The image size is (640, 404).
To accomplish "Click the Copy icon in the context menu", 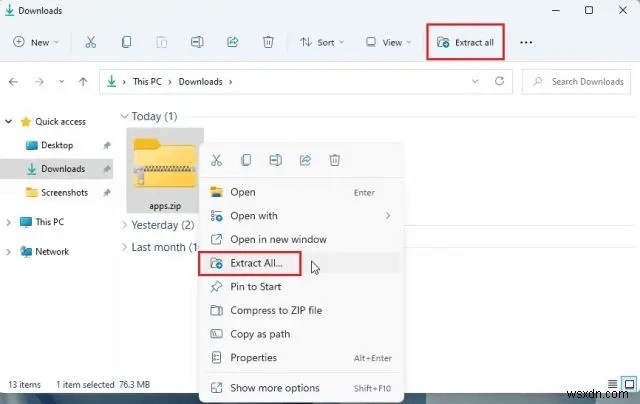I will coord(246,160).
